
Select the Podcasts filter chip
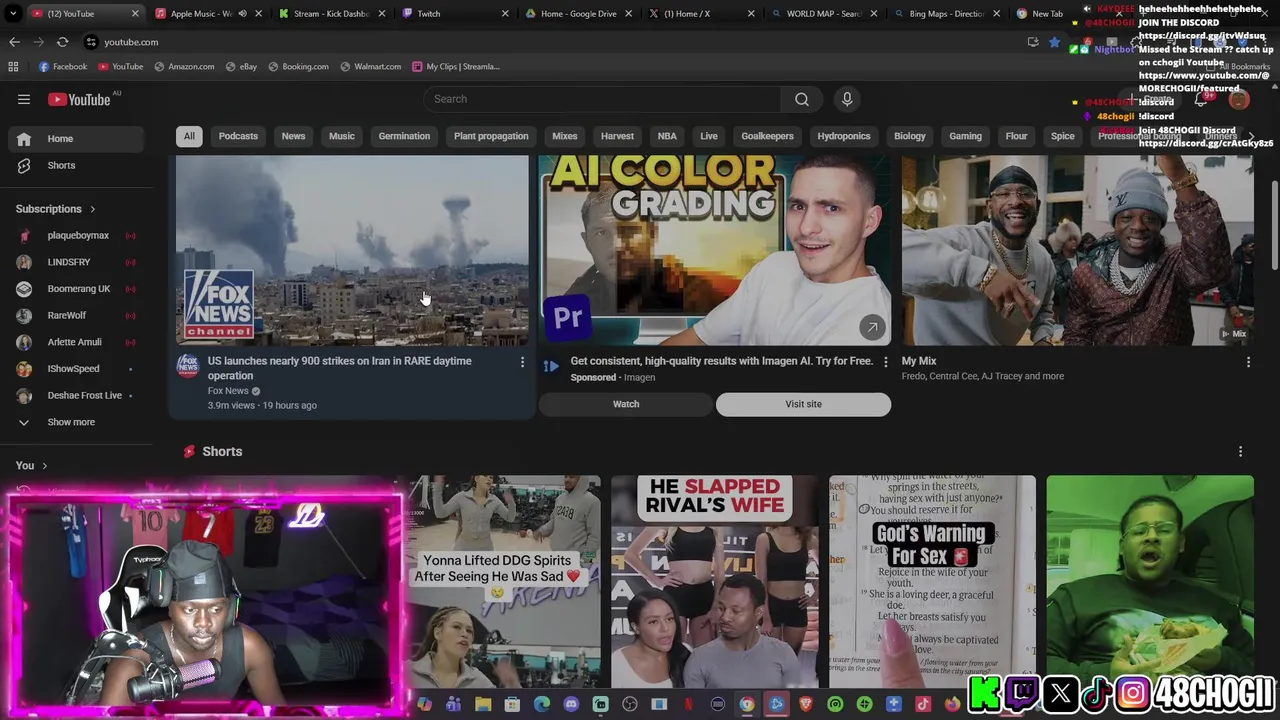click(x=238, y=136)
